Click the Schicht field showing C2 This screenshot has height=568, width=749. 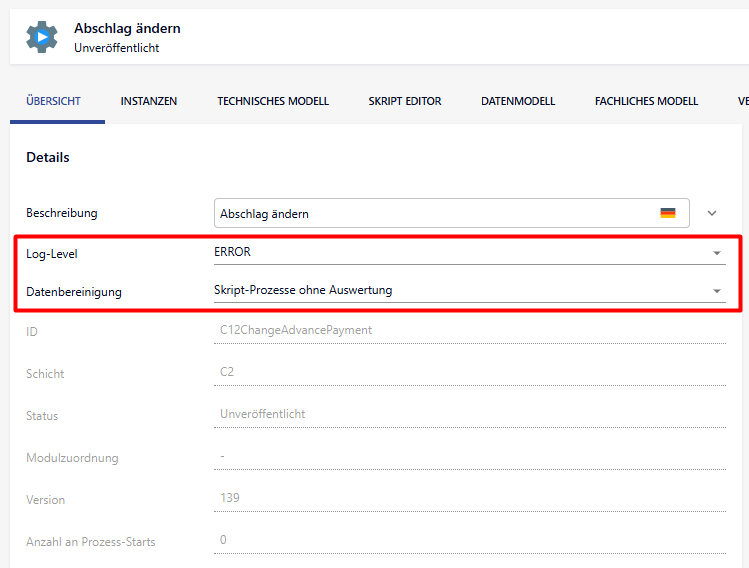[x=470, y=372]
